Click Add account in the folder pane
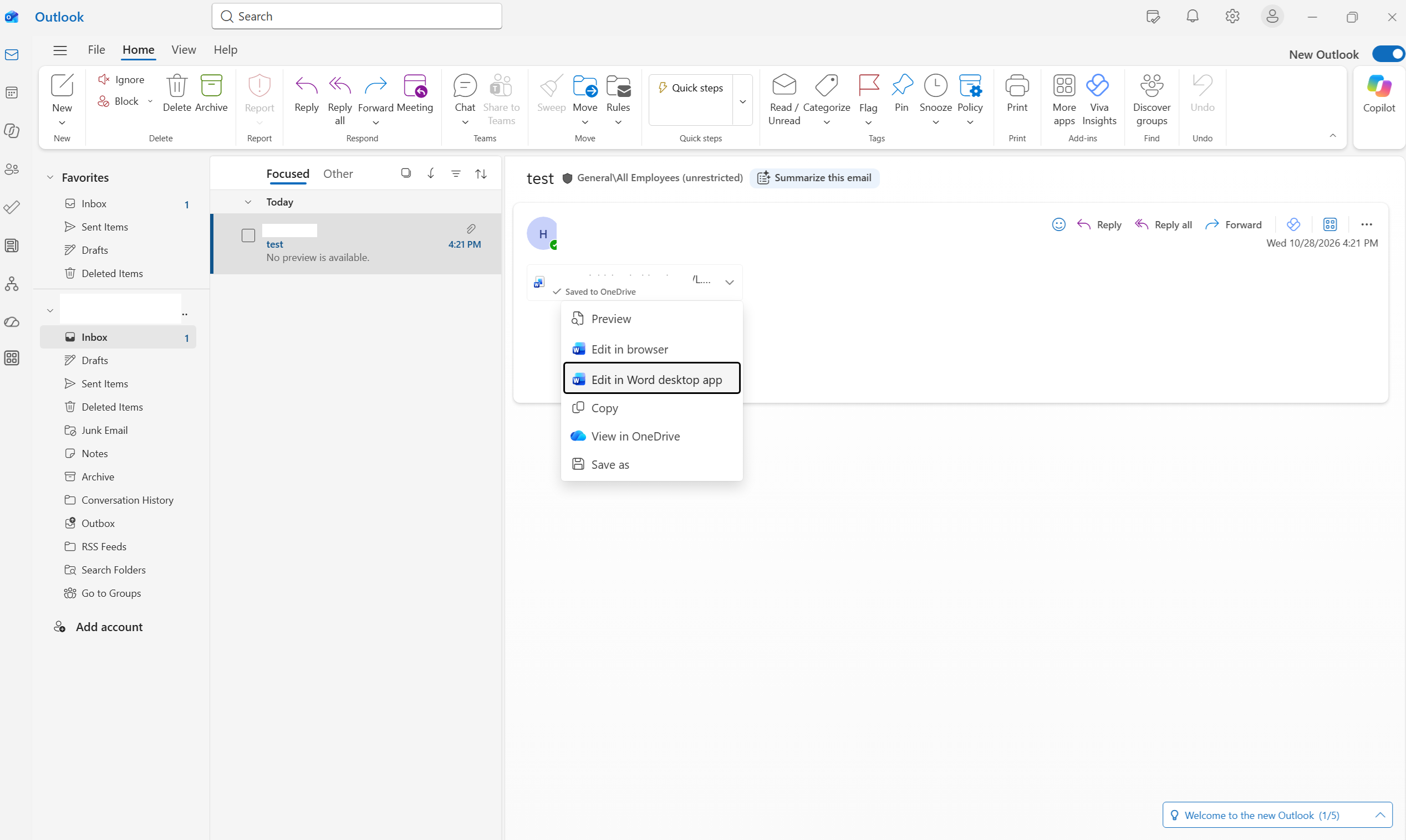 (98, 627)
